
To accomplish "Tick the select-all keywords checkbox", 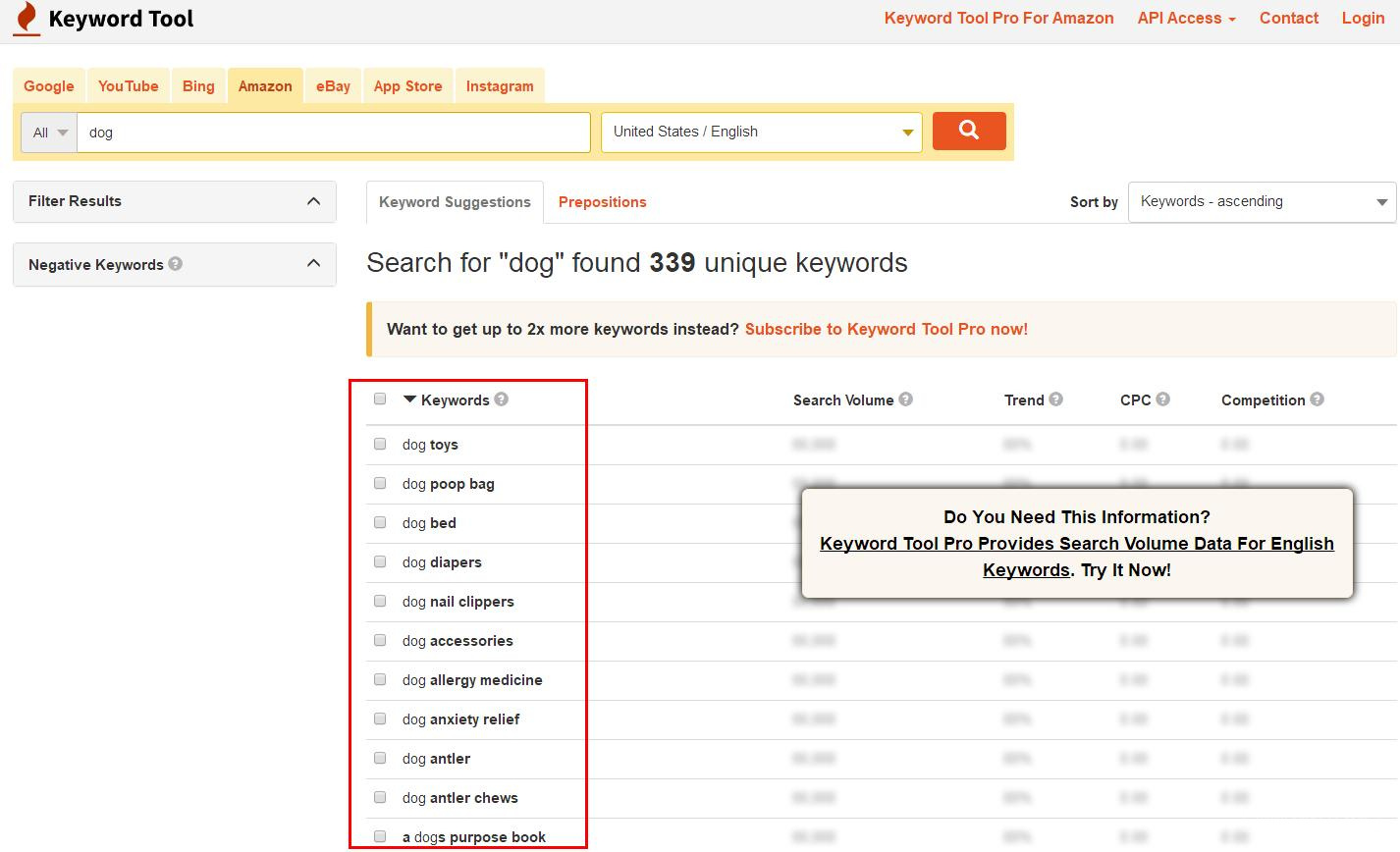I will [x=380, y=399].
